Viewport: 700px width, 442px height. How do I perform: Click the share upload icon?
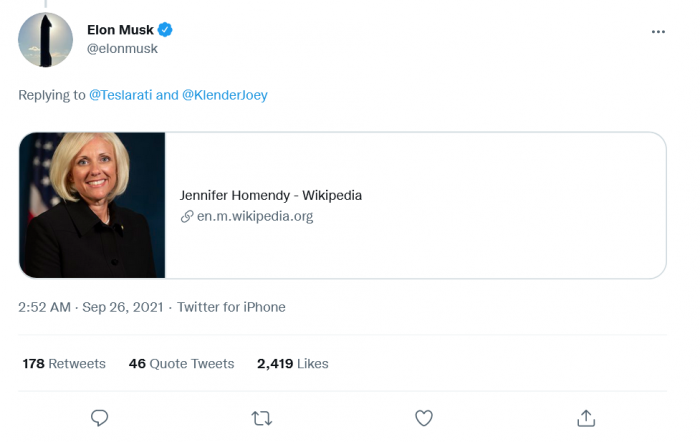point(587,417)
